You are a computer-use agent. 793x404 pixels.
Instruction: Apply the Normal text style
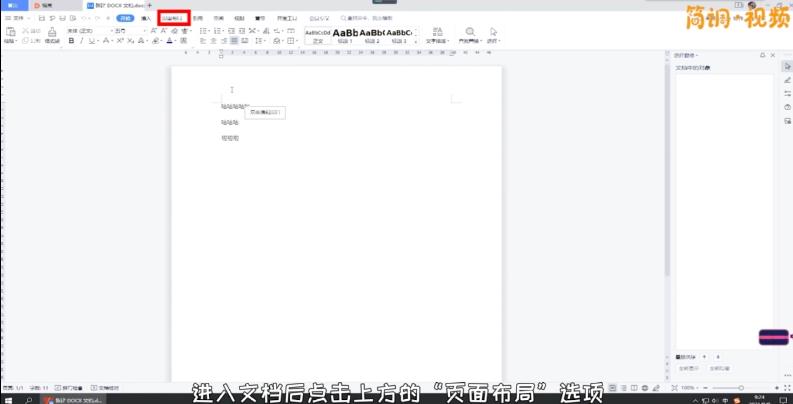(316, 36)
